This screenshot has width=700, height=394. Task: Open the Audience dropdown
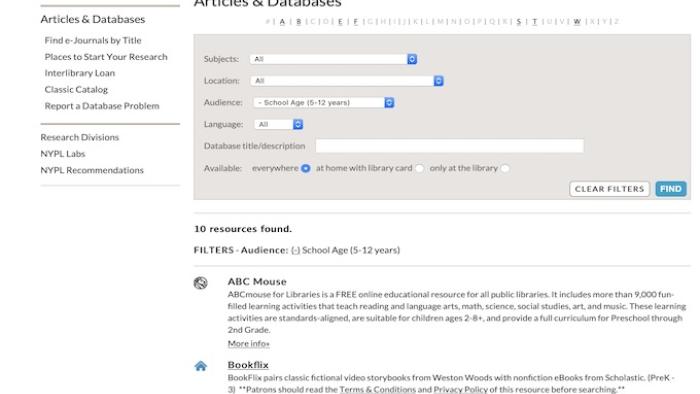coord(324,103)
